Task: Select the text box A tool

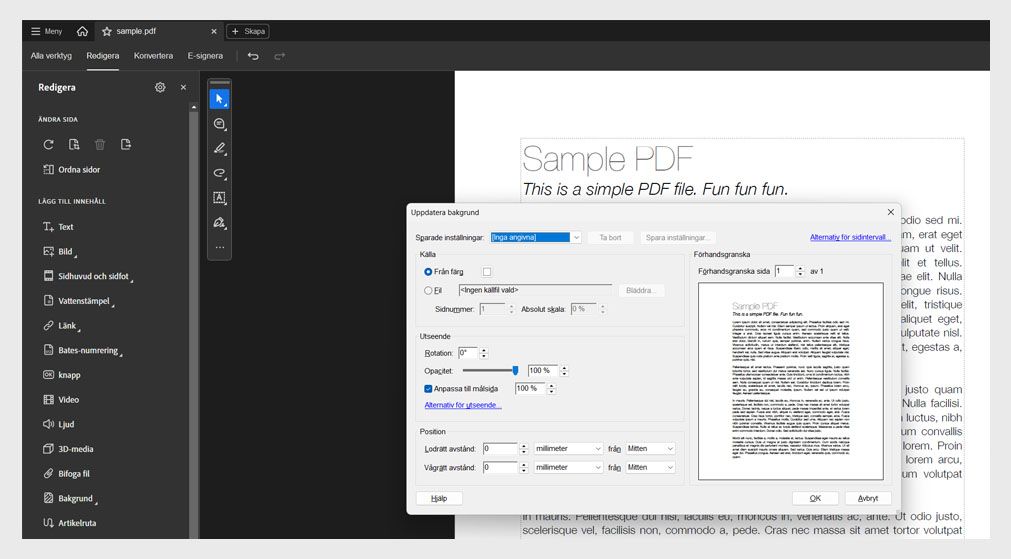Action: coord(219,198)
